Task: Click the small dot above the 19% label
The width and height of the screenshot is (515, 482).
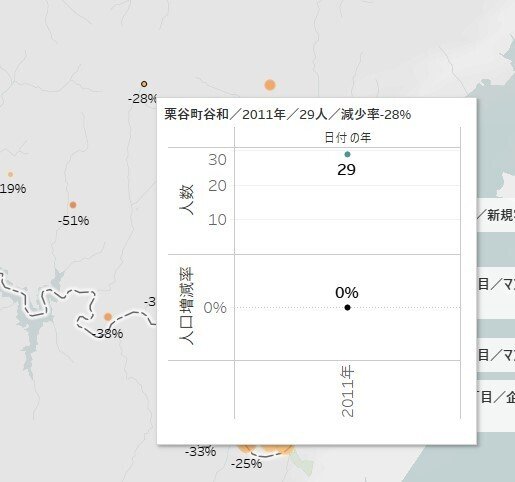Action: [11, 174]
